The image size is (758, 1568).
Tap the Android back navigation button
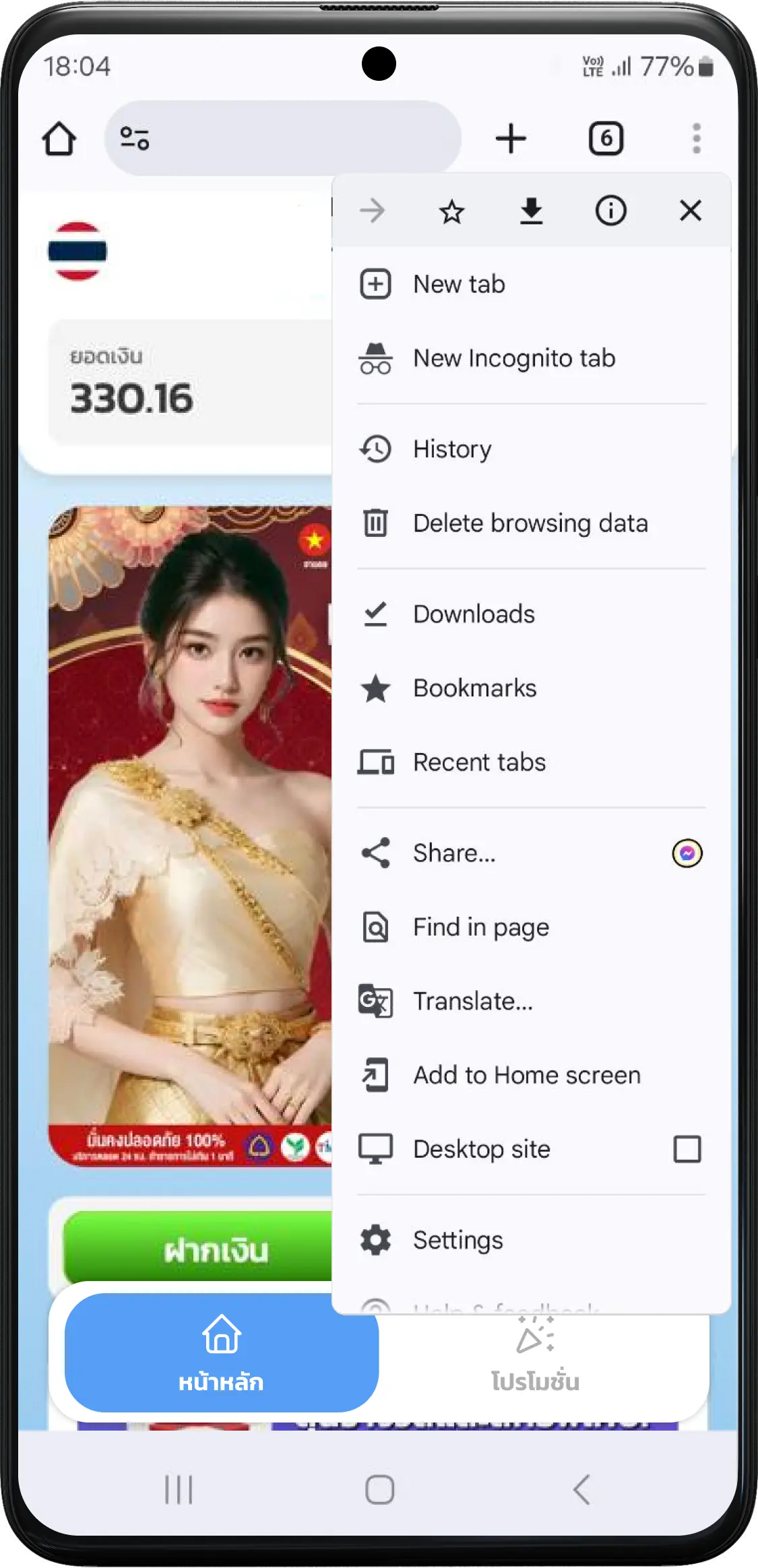[581, 1489]
